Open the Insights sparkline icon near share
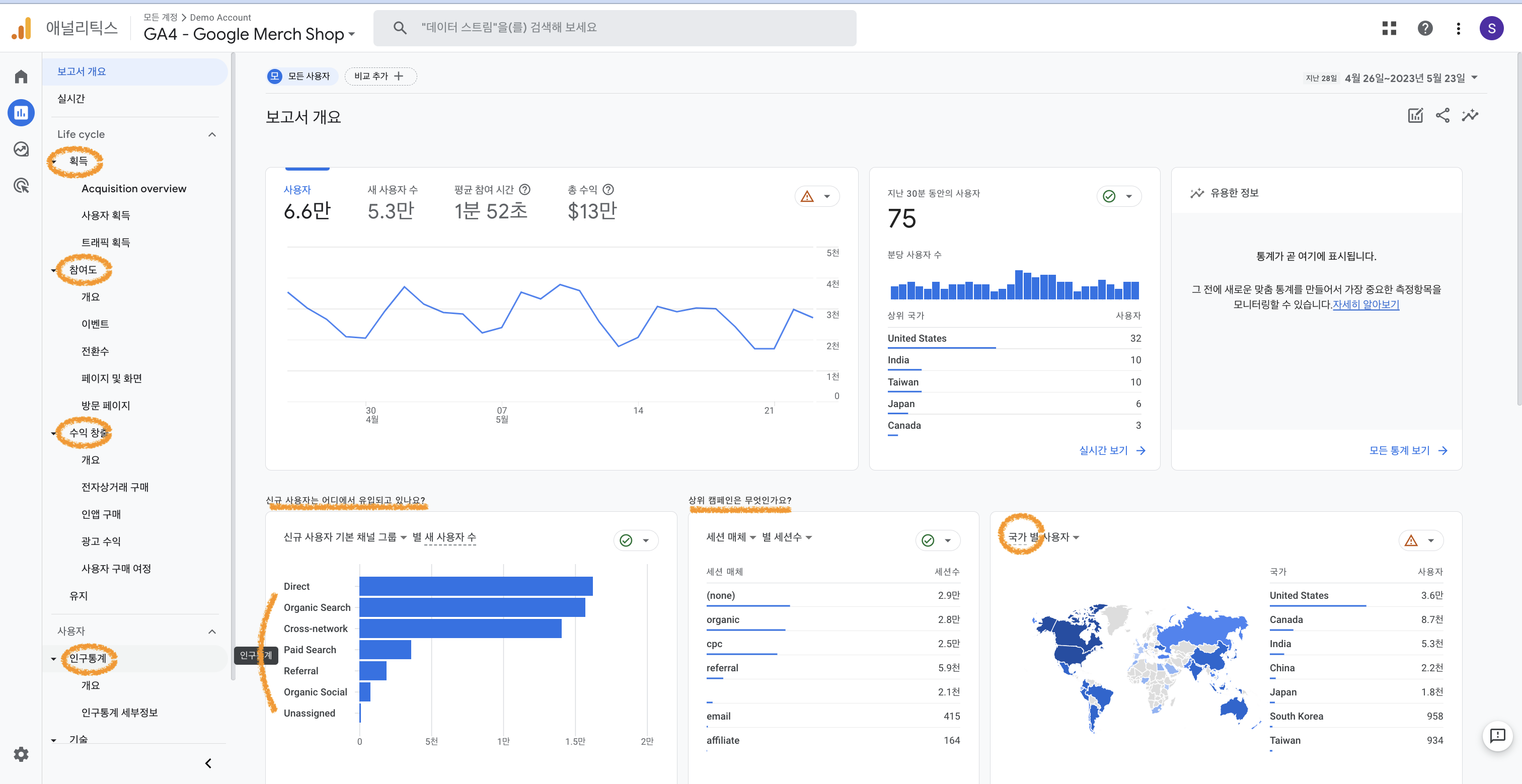This screenshot has height=784, width=1522. coord(1470,115)
